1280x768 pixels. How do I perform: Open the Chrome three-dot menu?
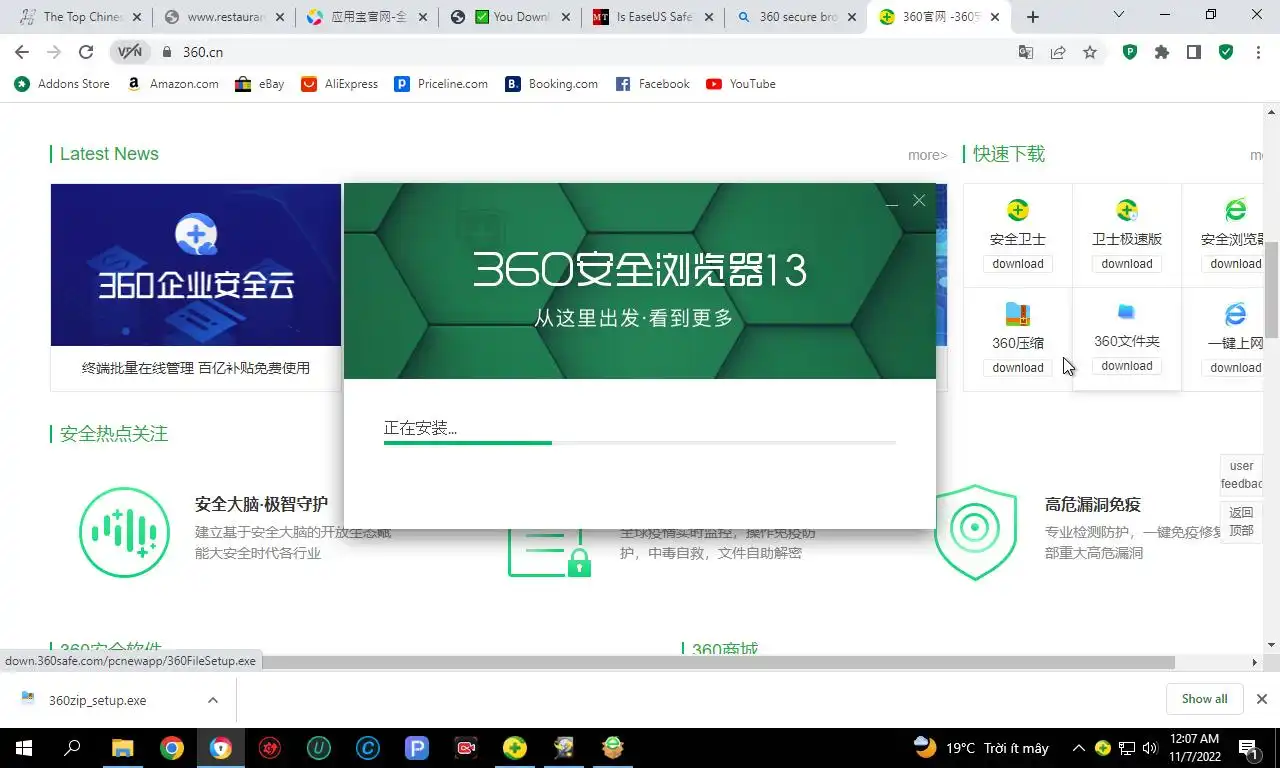click(1258, 52)
